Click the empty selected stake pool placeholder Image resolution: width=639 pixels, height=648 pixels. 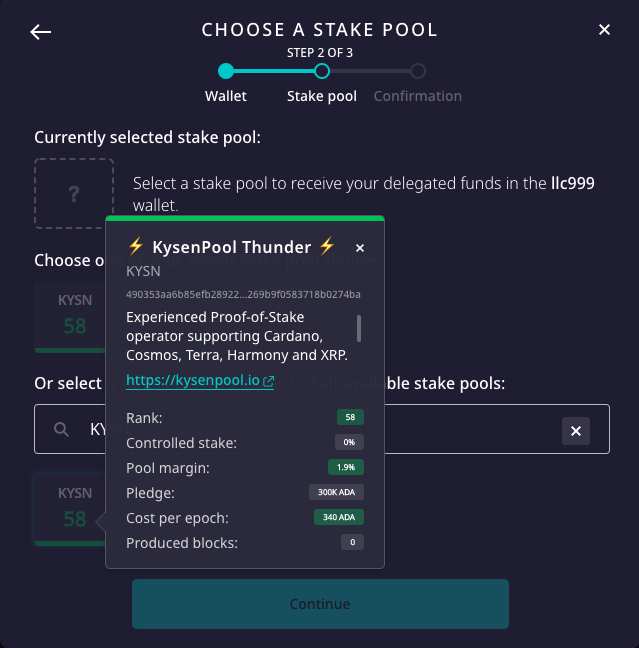click(74, 193)
